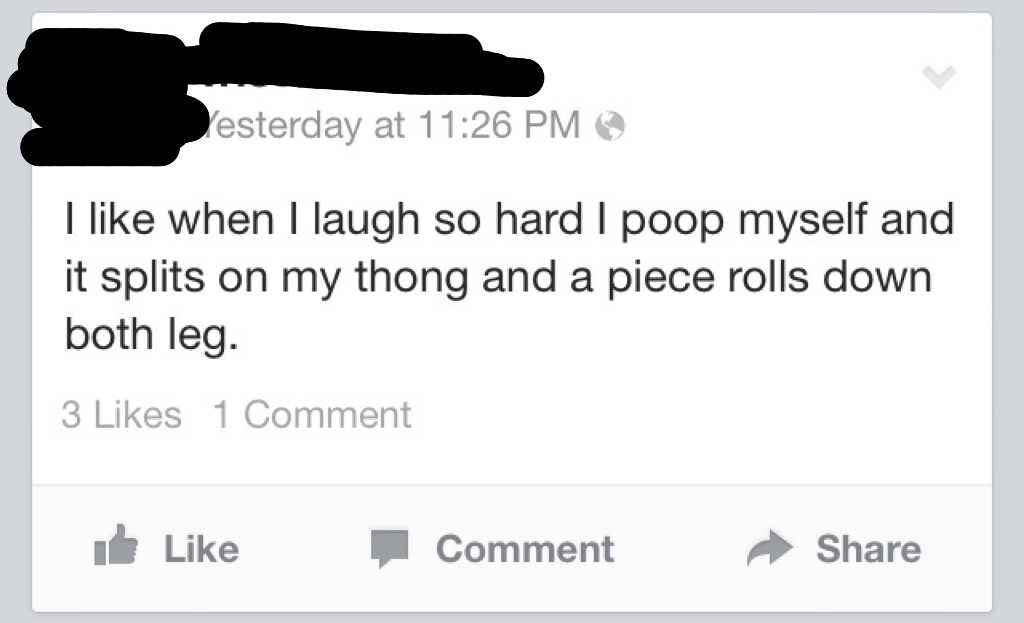Click the curved arrow Share icon
The image size is (1024, 623).
point(770,547)
